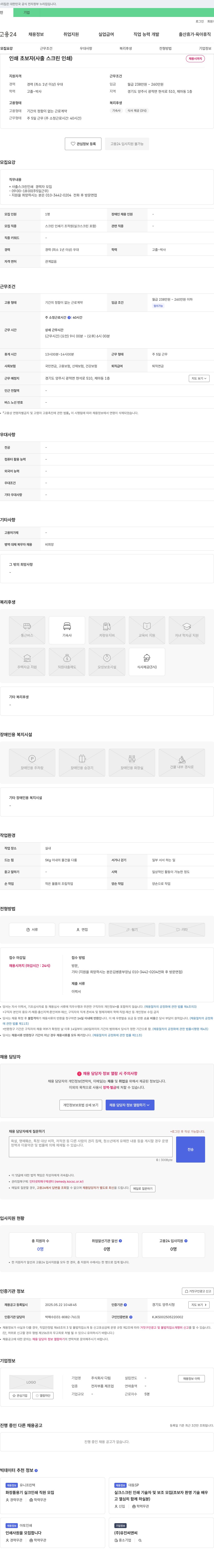This screenshot has width=214, height=1568.
Task: Select the 자녀 학자금 지원 icon
Action: [187, 630]
